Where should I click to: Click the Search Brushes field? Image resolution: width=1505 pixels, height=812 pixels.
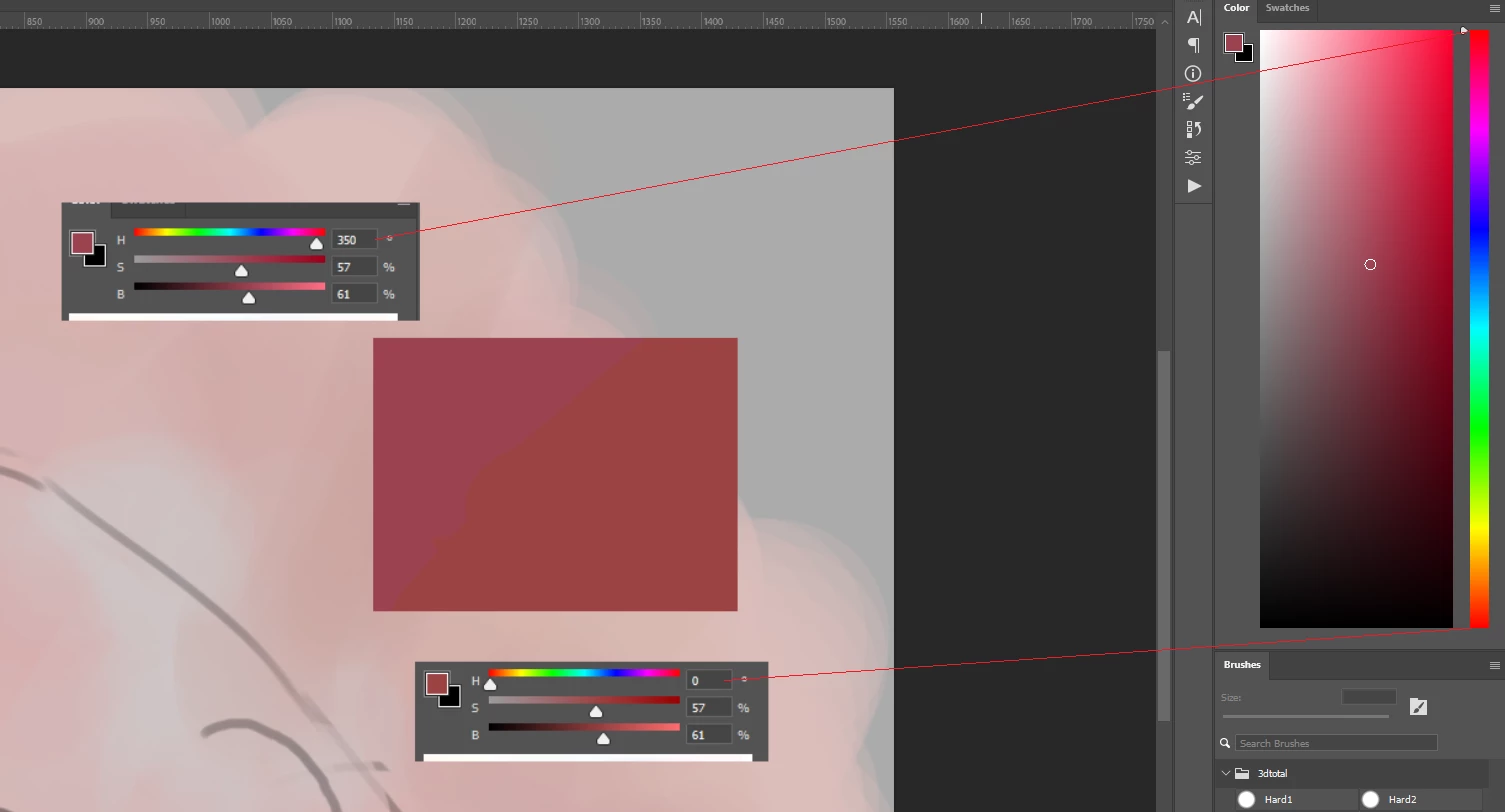(x=1336, y=743)
